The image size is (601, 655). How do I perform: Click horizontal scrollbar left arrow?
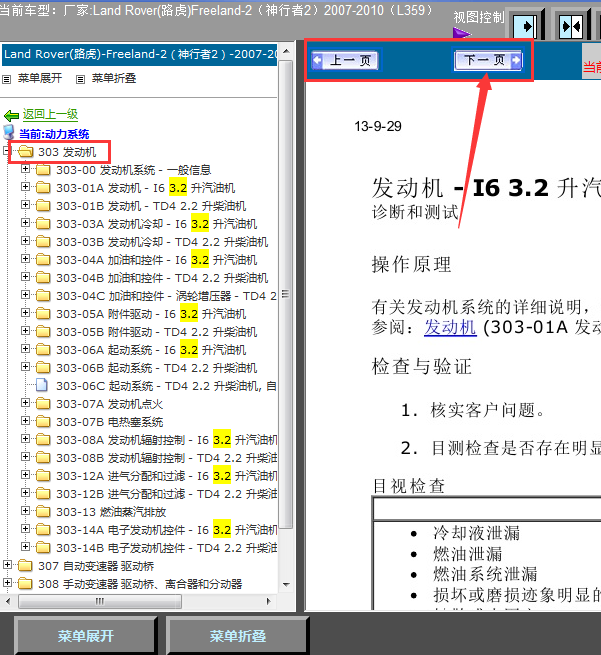coord(8,601)
